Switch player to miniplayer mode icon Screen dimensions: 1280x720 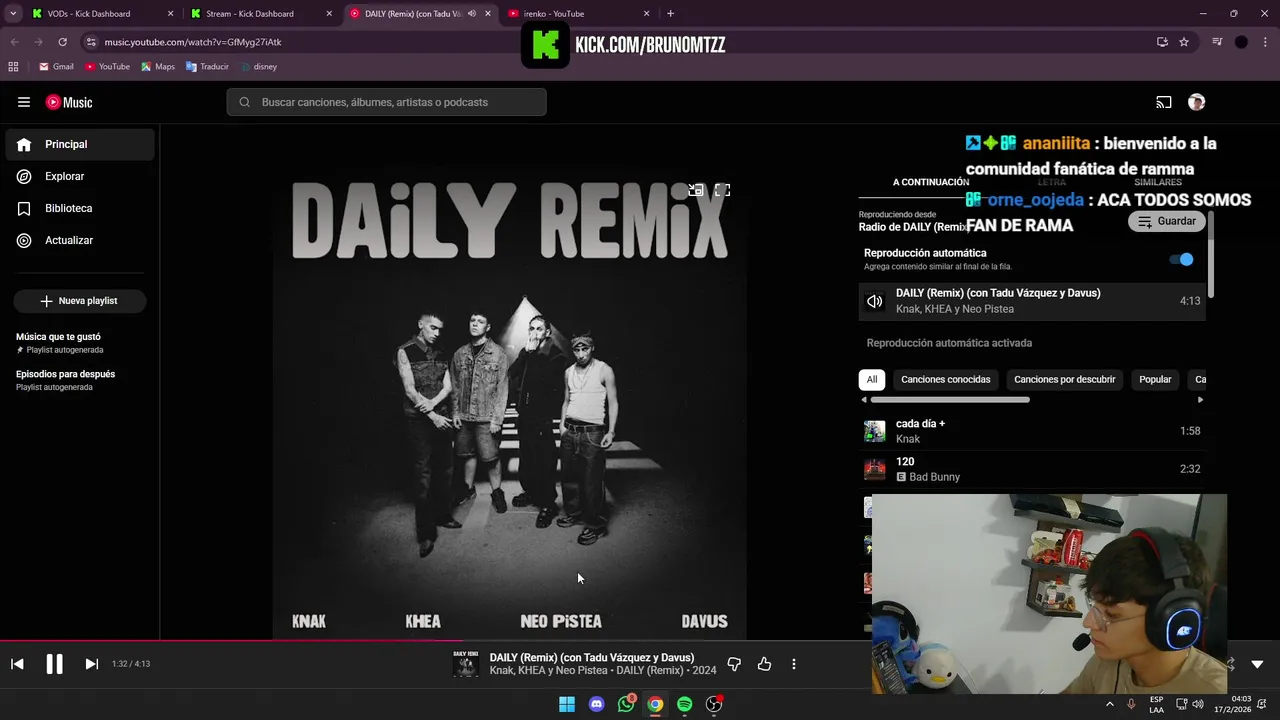point(696,190)
